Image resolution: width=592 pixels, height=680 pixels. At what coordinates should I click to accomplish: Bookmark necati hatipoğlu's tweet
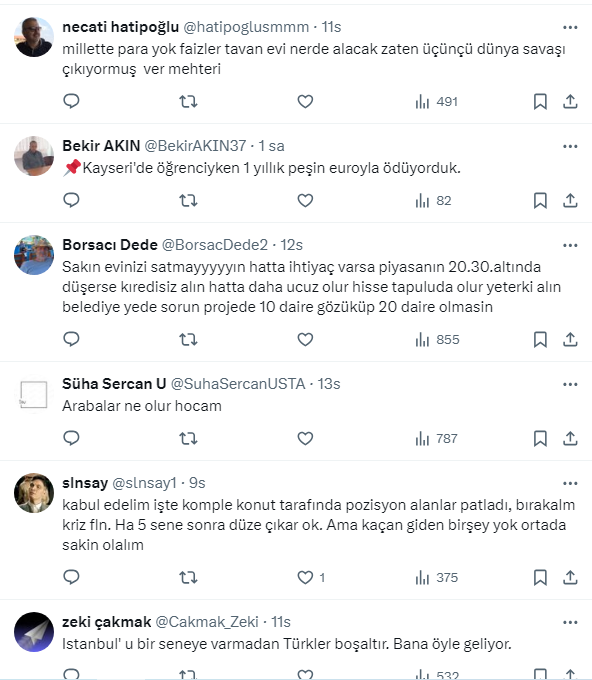click(540, 101)
